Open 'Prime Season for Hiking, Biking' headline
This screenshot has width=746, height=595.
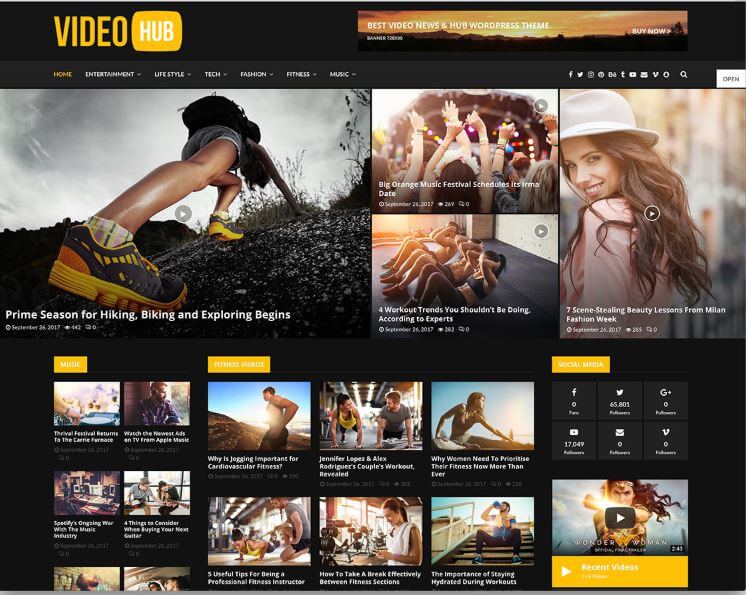click(x=148, y=315)
